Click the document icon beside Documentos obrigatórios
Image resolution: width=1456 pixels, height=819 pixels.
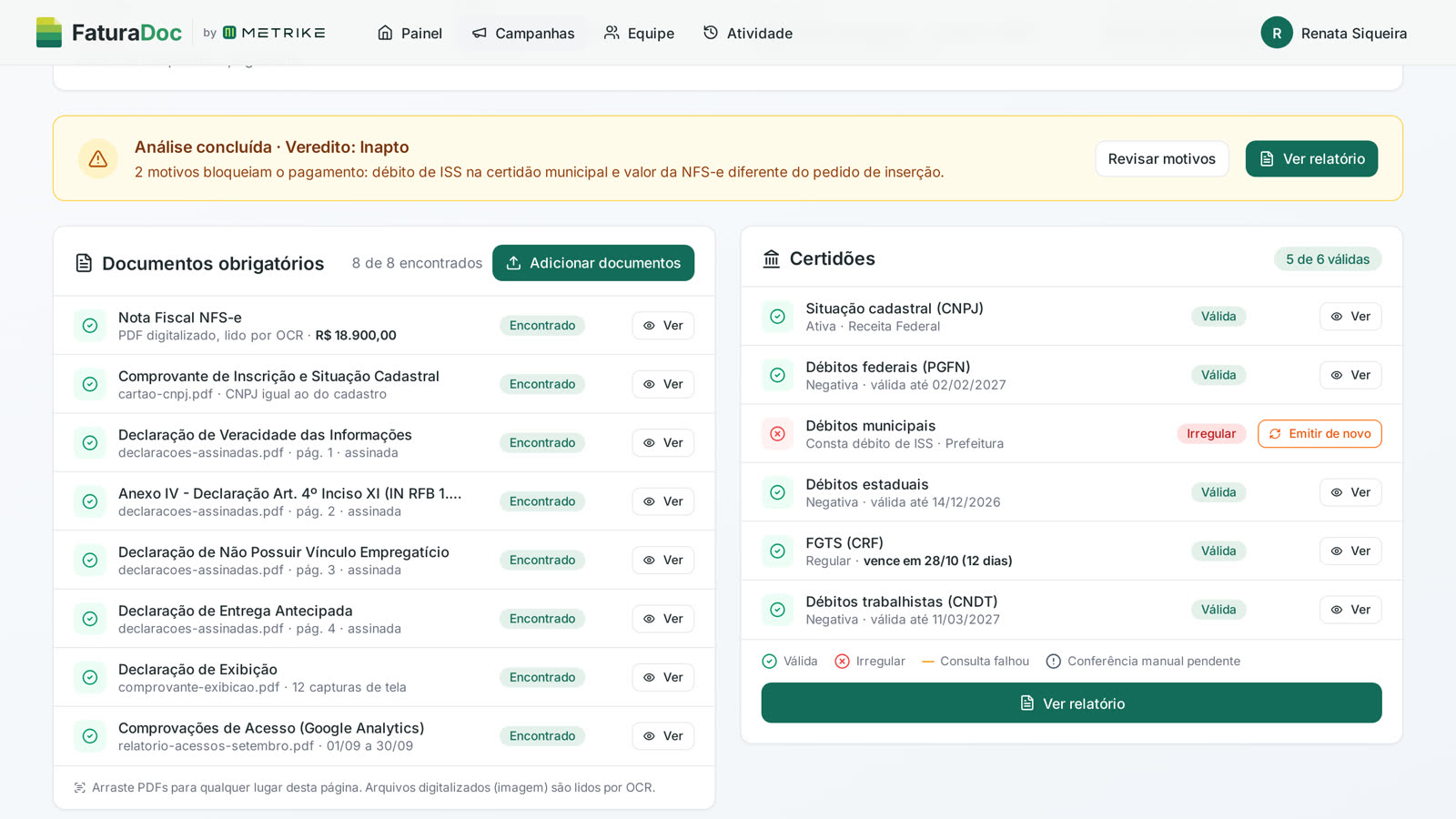point(84,264)
